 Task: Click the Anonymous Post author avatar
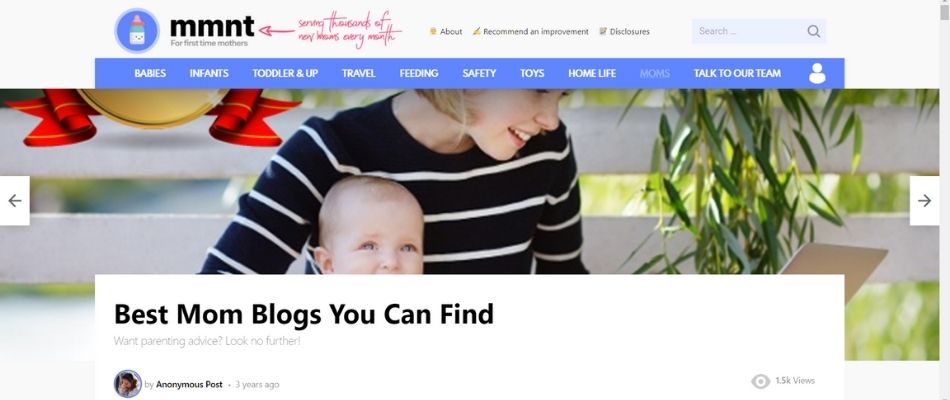pos(128,384)
